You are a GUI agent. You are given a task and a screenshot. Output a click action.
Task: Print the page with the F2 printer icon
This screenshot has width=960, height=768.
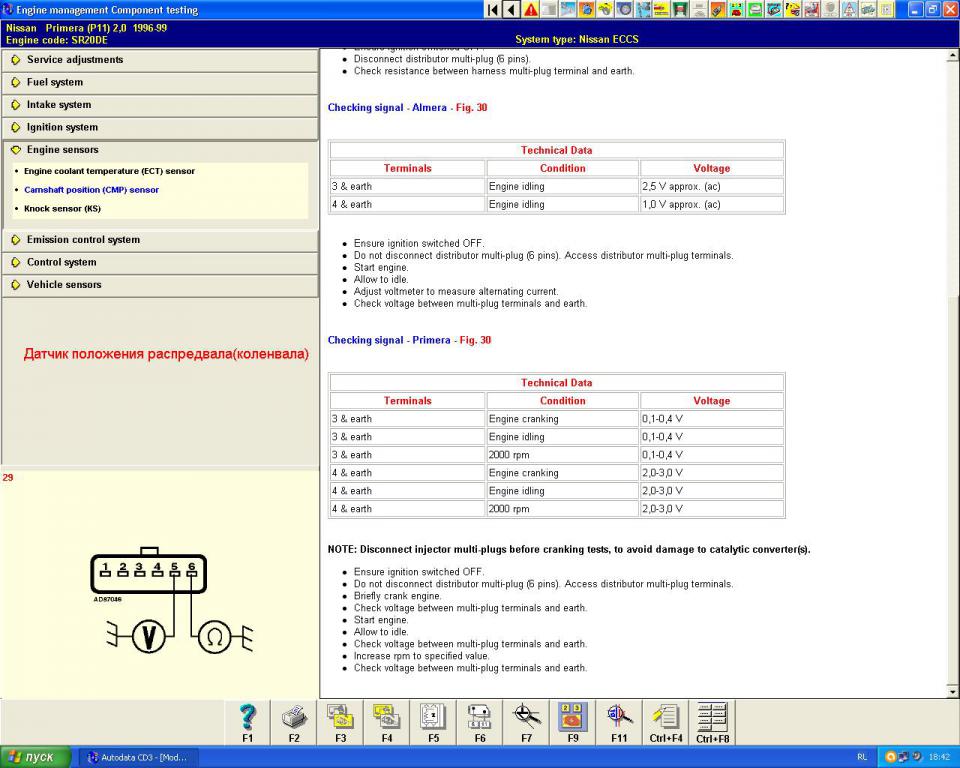(x=294, y=723)
